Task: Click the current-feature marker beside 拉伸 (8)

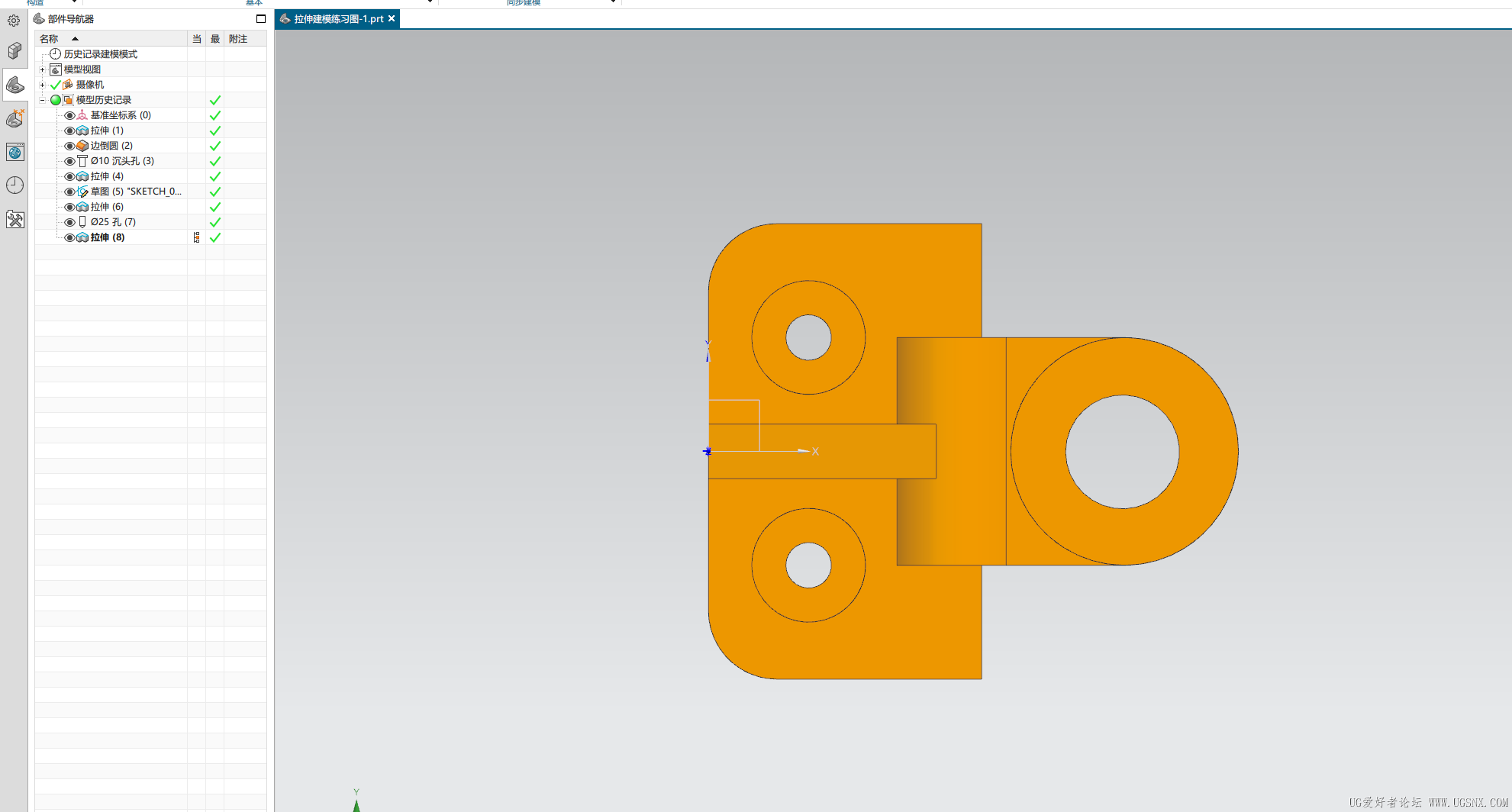Action: pos(197,237)
